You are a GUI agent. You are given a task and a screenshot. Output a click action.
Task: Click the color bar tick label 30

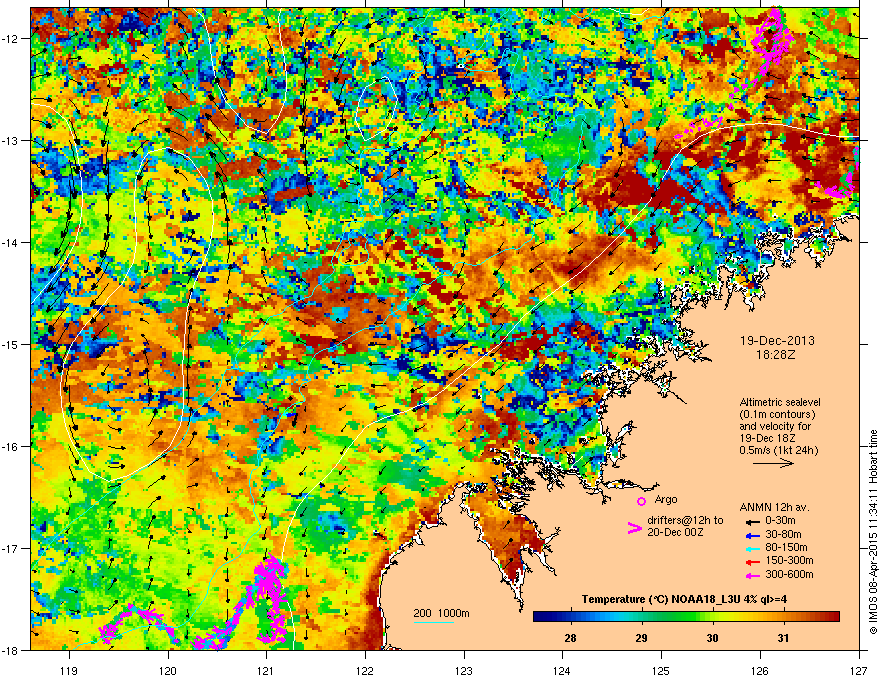click(x=712, y=638)
